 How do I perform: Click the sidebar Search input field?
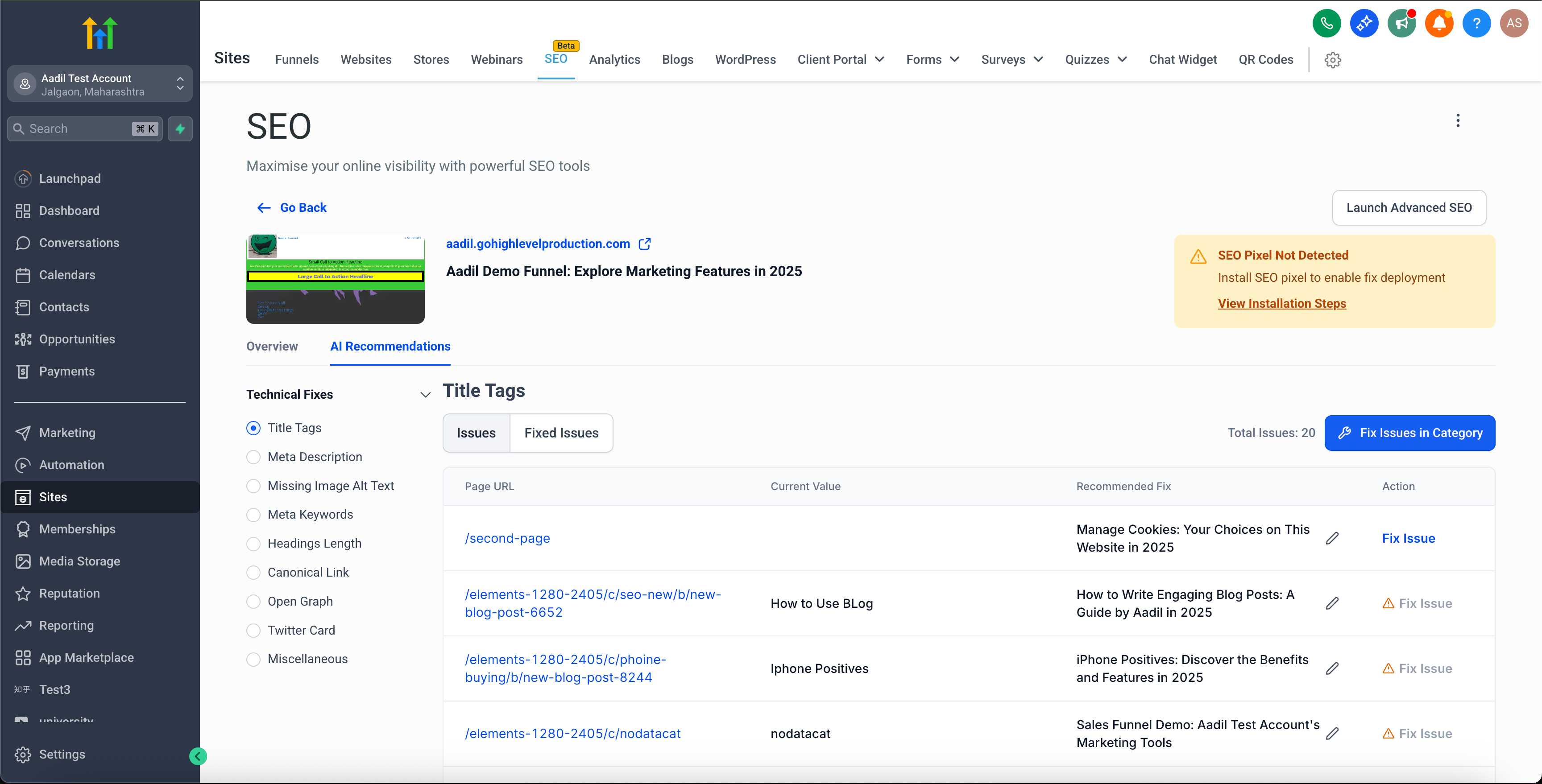(x=78, y=129)
